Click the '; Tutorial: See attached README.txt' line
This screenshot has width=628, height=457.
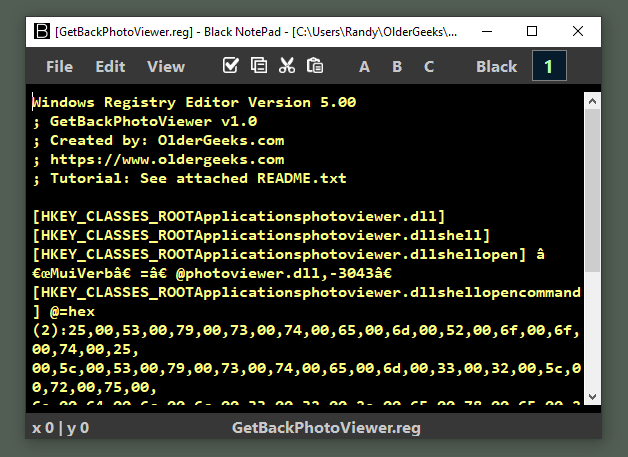tap(189, 178)
